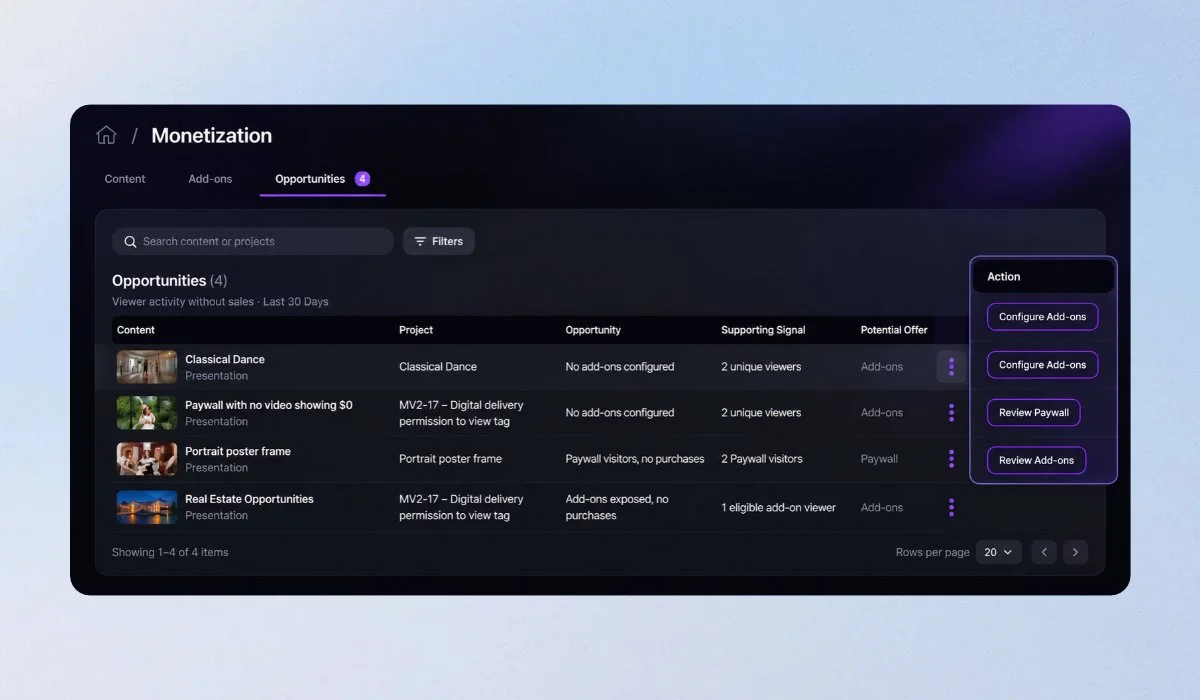Viewport: 1200px width, 700px height.
Task: Switch to the Add-ons tab
Action: click(x=210, y=179)
